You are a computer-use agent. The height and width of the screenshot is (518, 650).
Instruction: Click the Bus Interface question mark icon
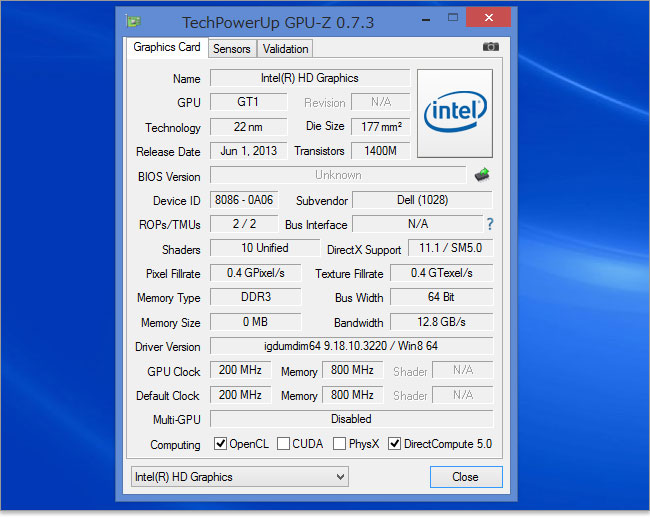point(490,224)
